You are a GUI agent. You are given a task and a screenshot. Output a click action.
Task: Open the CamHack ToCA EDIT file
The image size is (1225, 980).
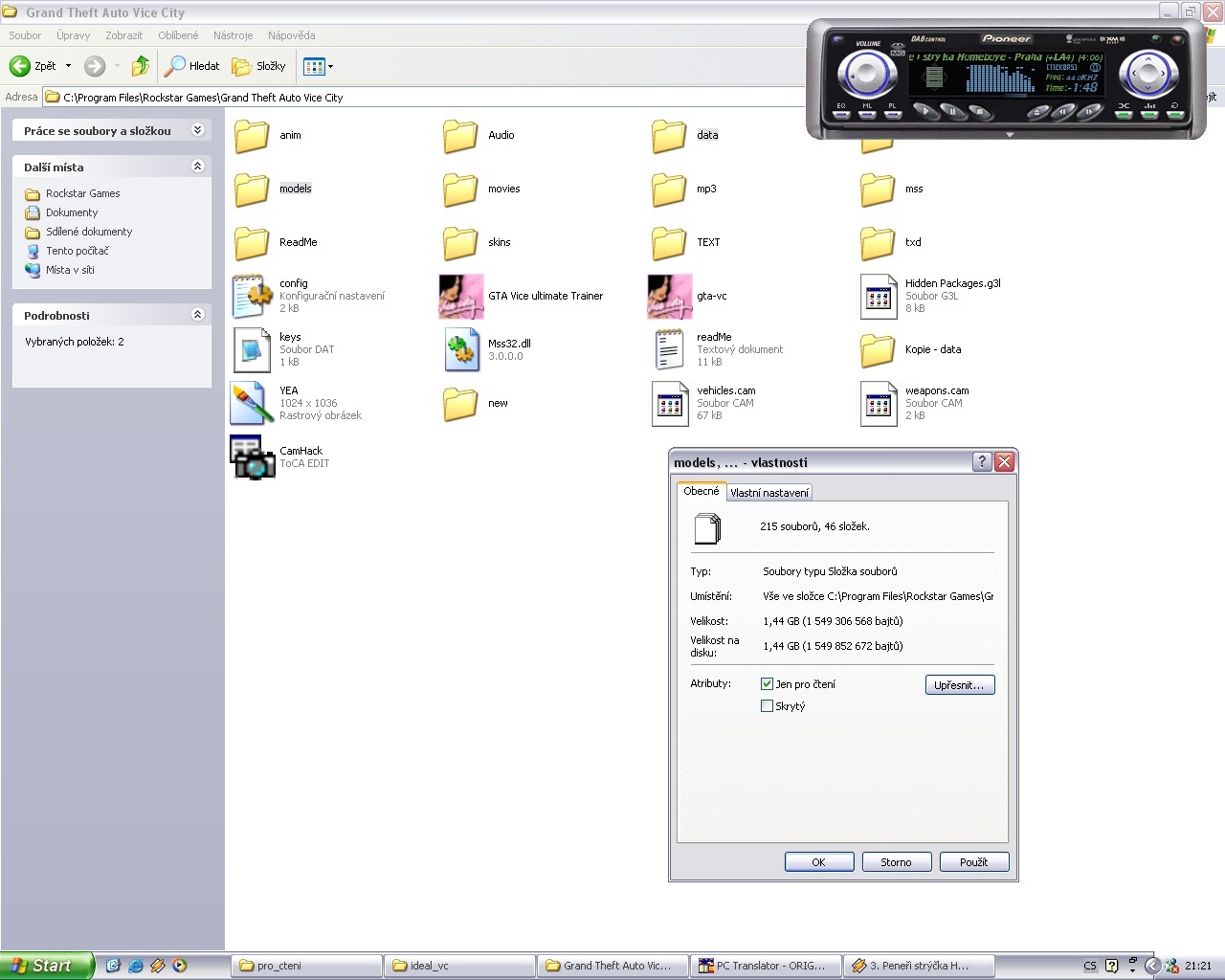point(253,457)
